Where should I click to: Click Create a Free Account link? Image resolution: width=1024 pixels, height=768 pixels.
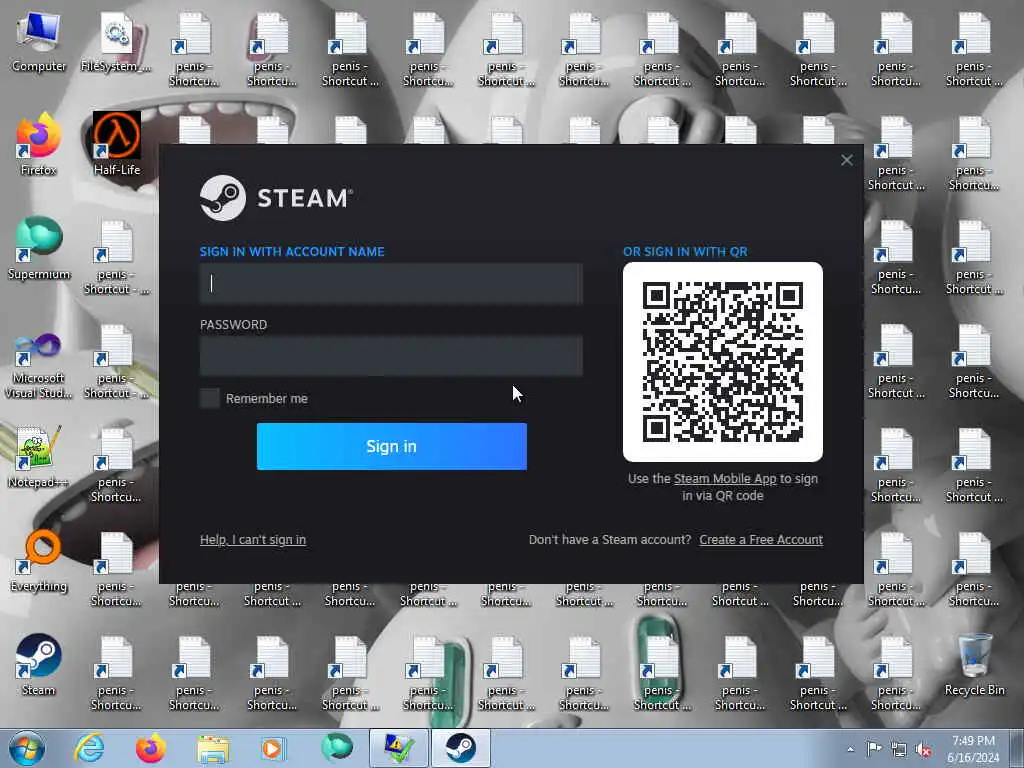[x=761, y=539]
